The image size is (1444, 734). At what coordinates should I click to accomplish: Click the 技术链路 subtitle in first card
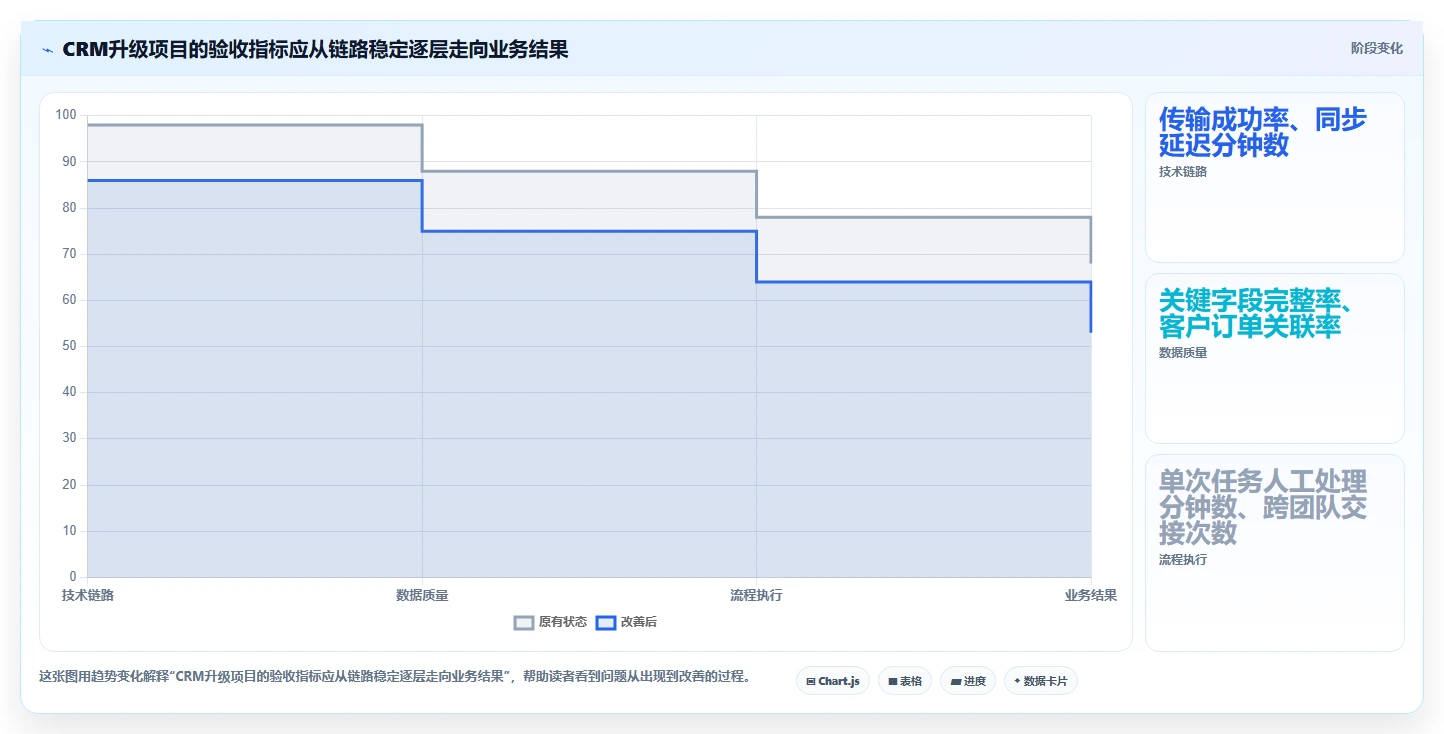point(1183,172)
